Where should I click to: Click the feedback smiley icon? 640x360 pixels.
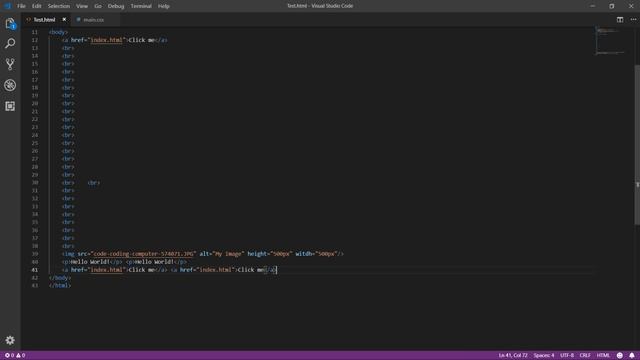pyautogui.click(x=620, y=356)
